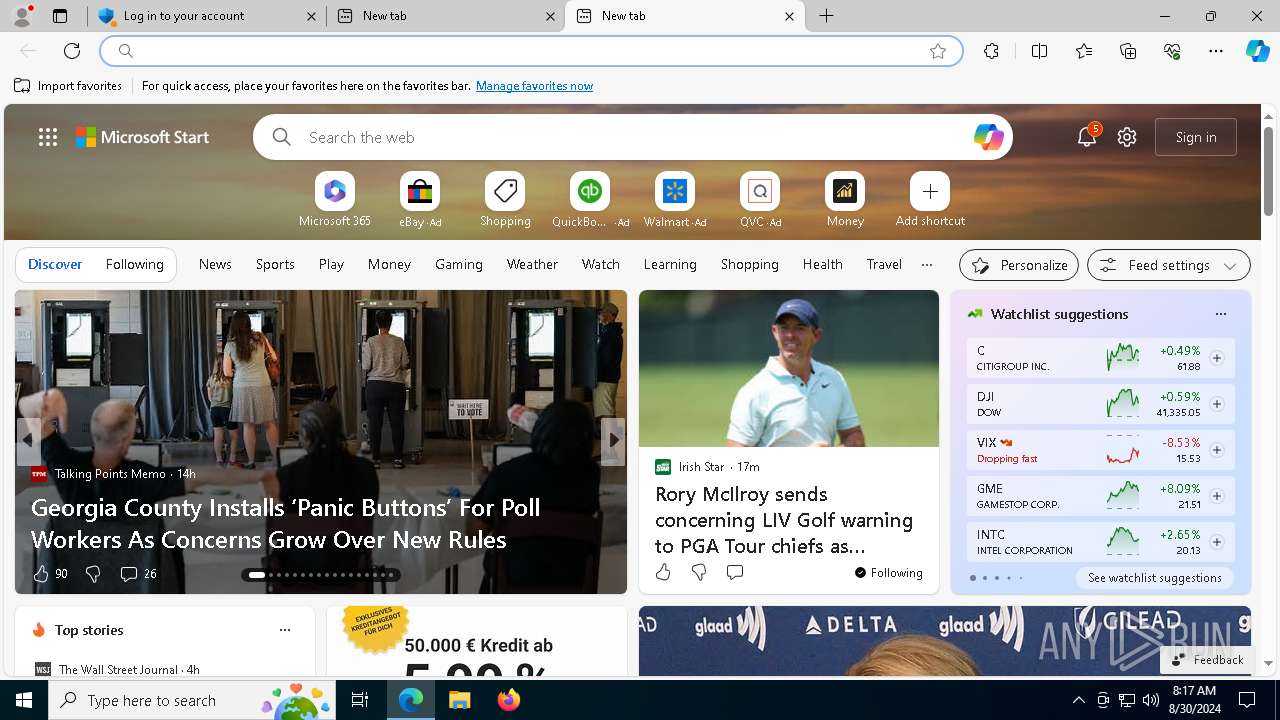Open browser Extensions icon
This screenshot has height=720, width=1280.
pos(991,51)
